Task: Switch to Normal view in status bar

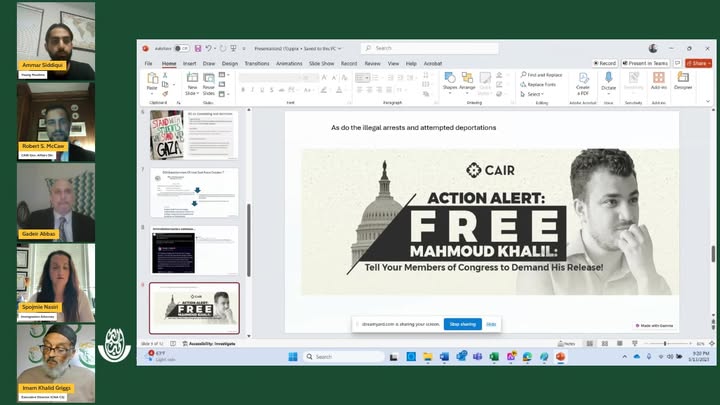Action: pyautogui.click(x=590, y=343)
